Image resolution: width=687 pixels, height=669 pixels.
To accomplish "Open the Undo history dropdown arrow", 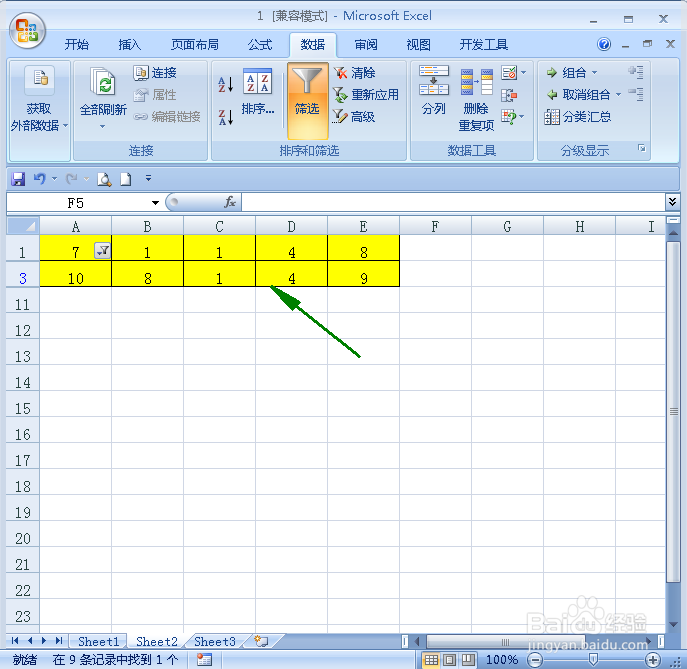I will [x=55, y=179].
